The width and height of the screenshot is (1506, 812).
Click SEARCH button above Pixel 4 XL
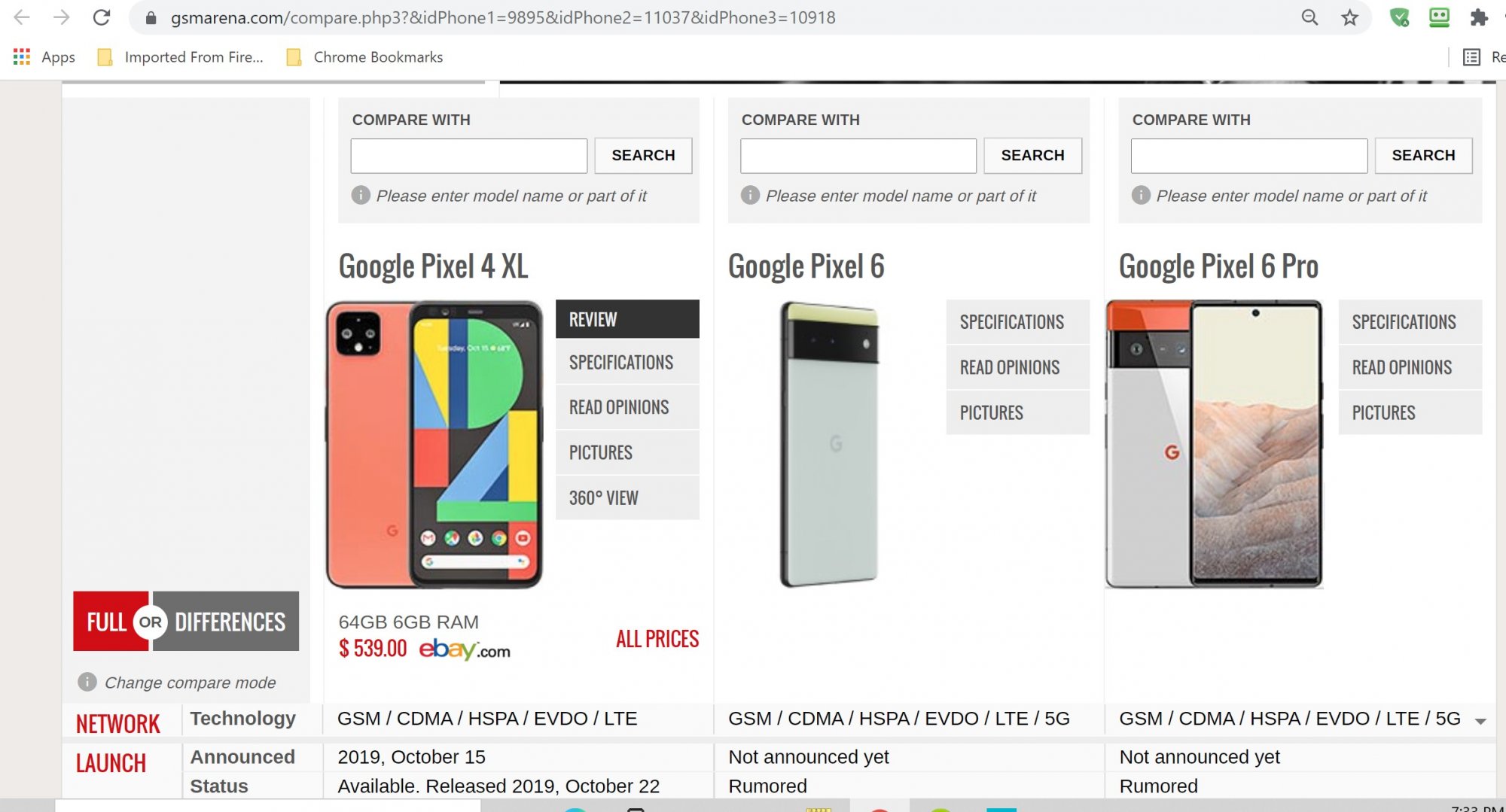643,156
